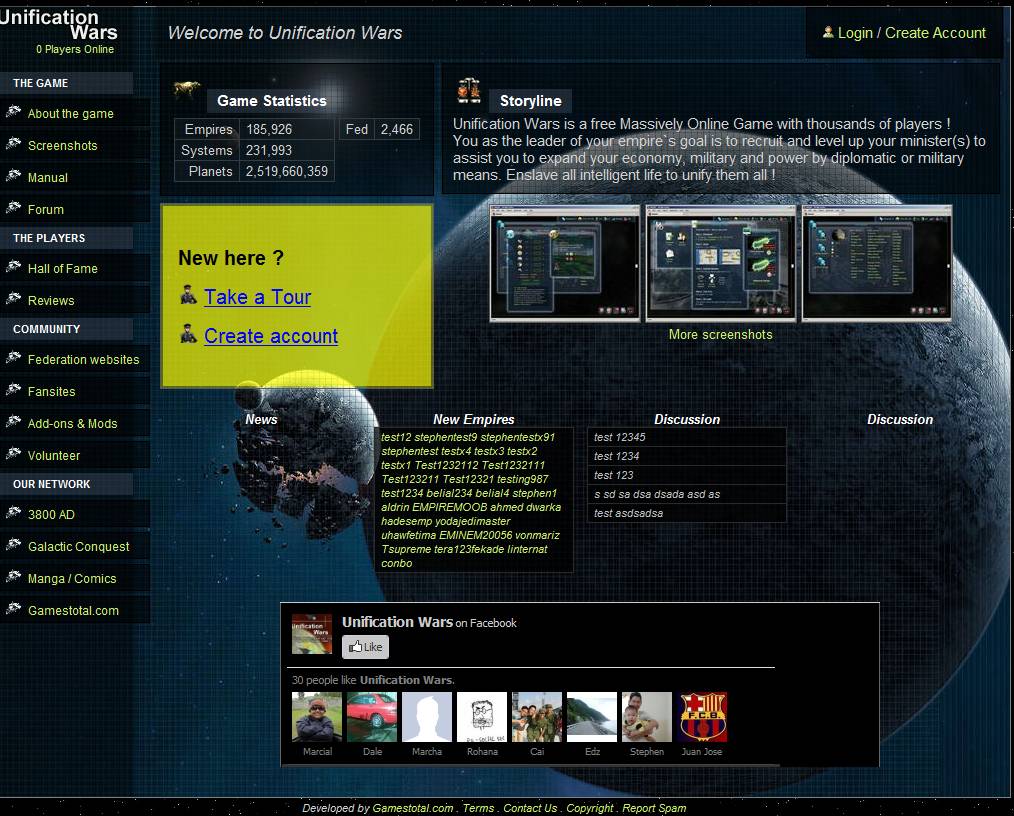Open Galactic Conquest network link
1014x816 pixels.
(78, 547)
